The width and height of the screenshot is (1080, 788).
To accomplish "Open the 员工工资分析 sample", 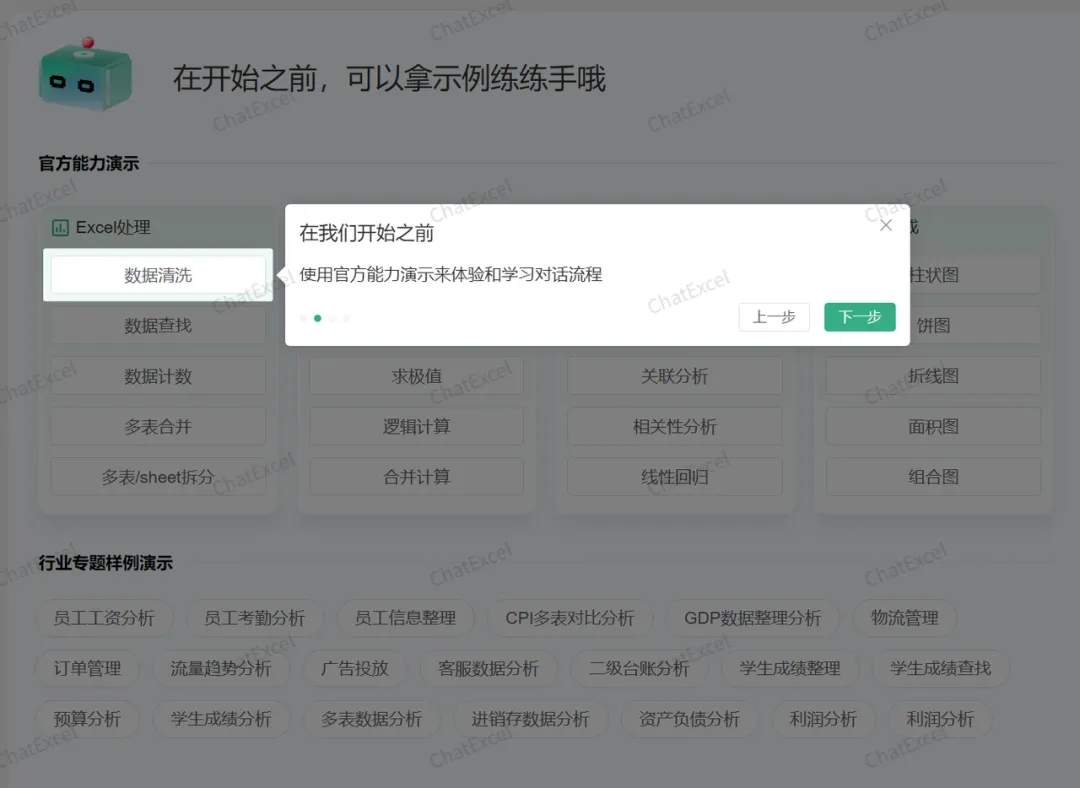I will [x=104, y=618].
